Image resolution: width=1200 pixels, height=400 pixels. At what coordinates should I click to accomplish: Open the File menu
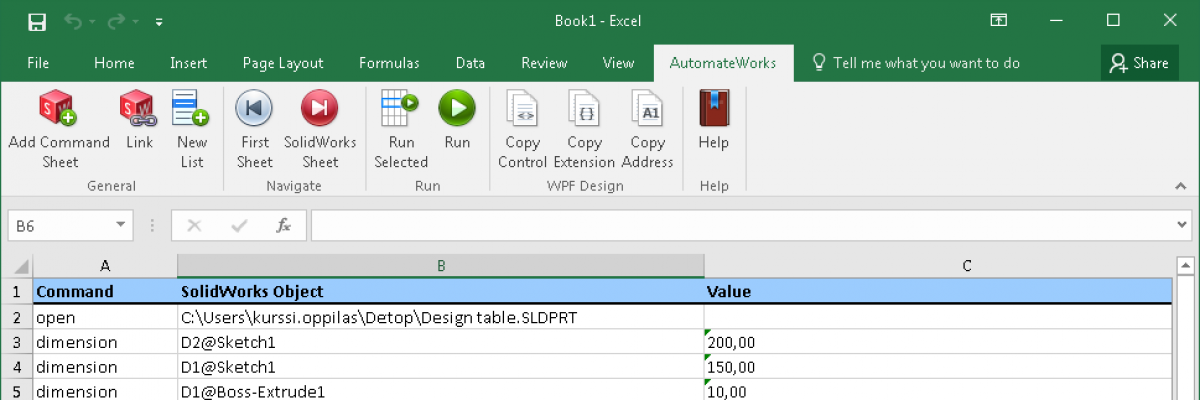(x=38, y=62)
